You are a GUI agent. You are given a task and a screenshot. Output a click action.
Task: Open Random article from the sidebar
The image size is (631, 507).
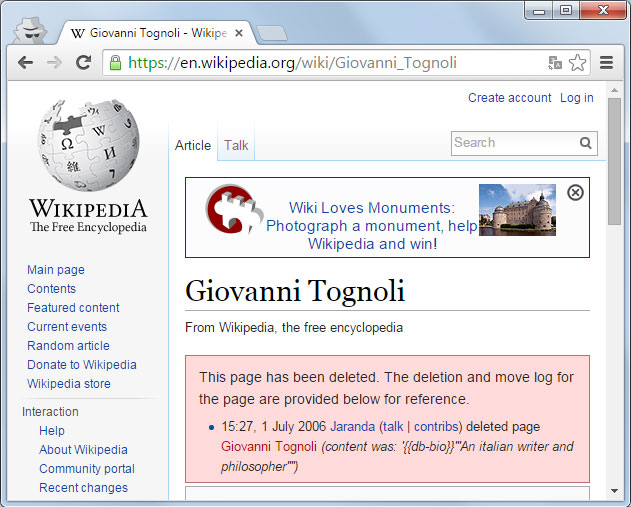click(68, 346)
